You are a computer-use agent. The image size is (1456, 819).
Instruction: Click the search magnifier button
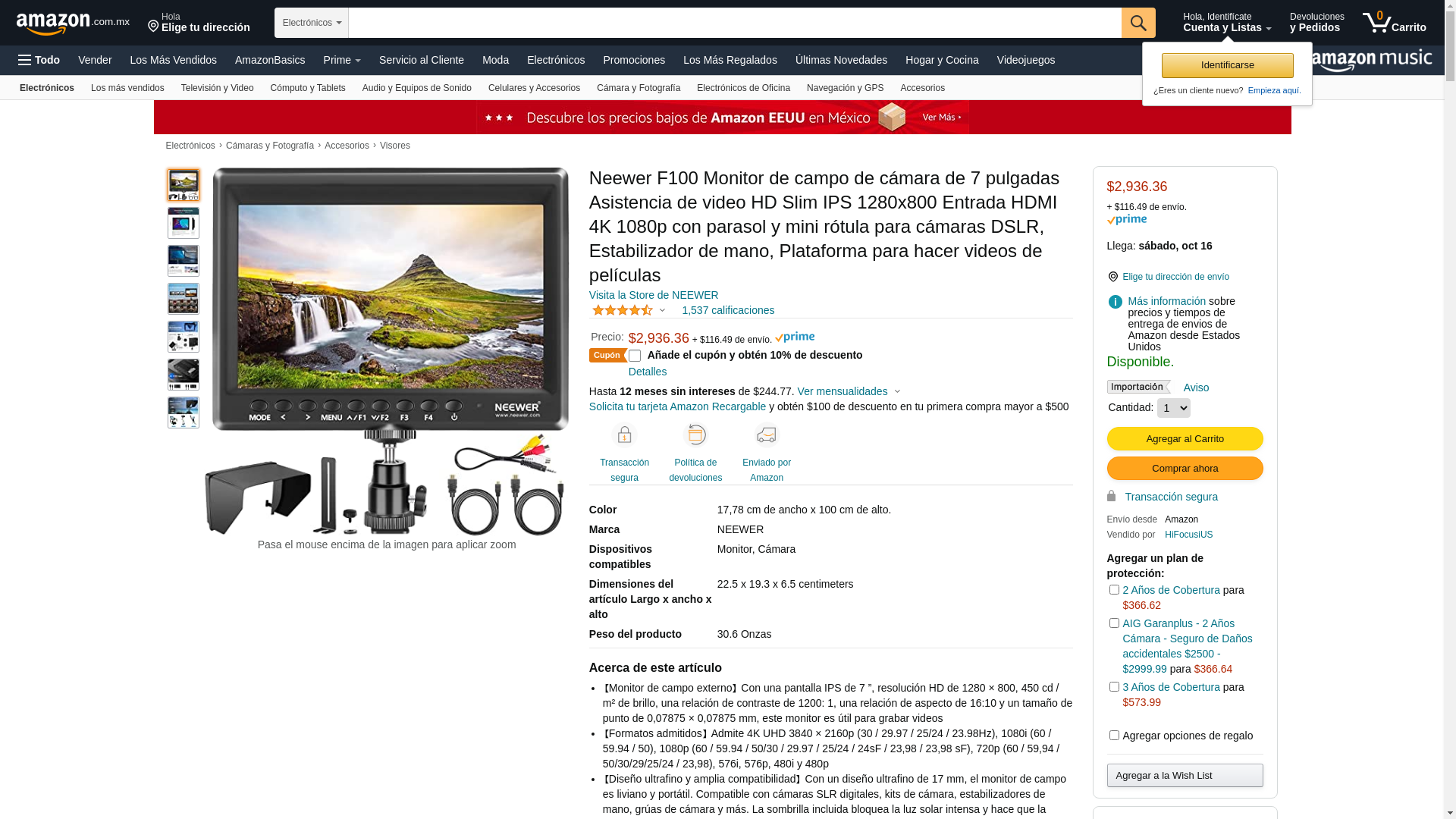(x=1137, y=23)
